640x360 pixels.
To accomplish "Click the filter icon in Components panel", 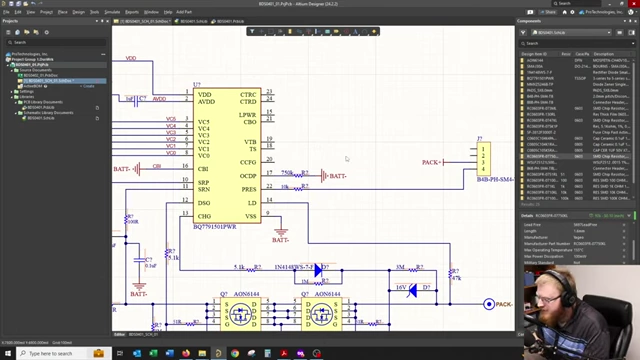I will pos(523,32).
